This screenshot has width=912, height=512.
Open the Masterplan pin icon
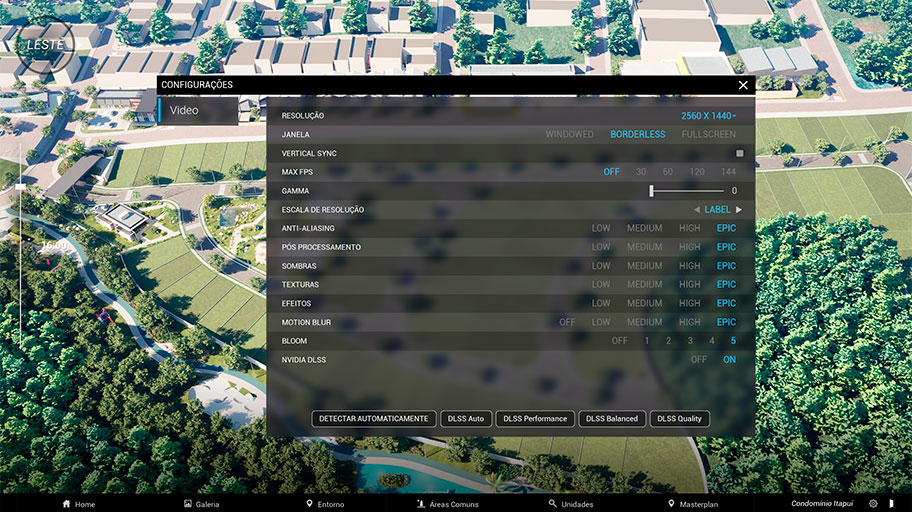coord(670,504)
